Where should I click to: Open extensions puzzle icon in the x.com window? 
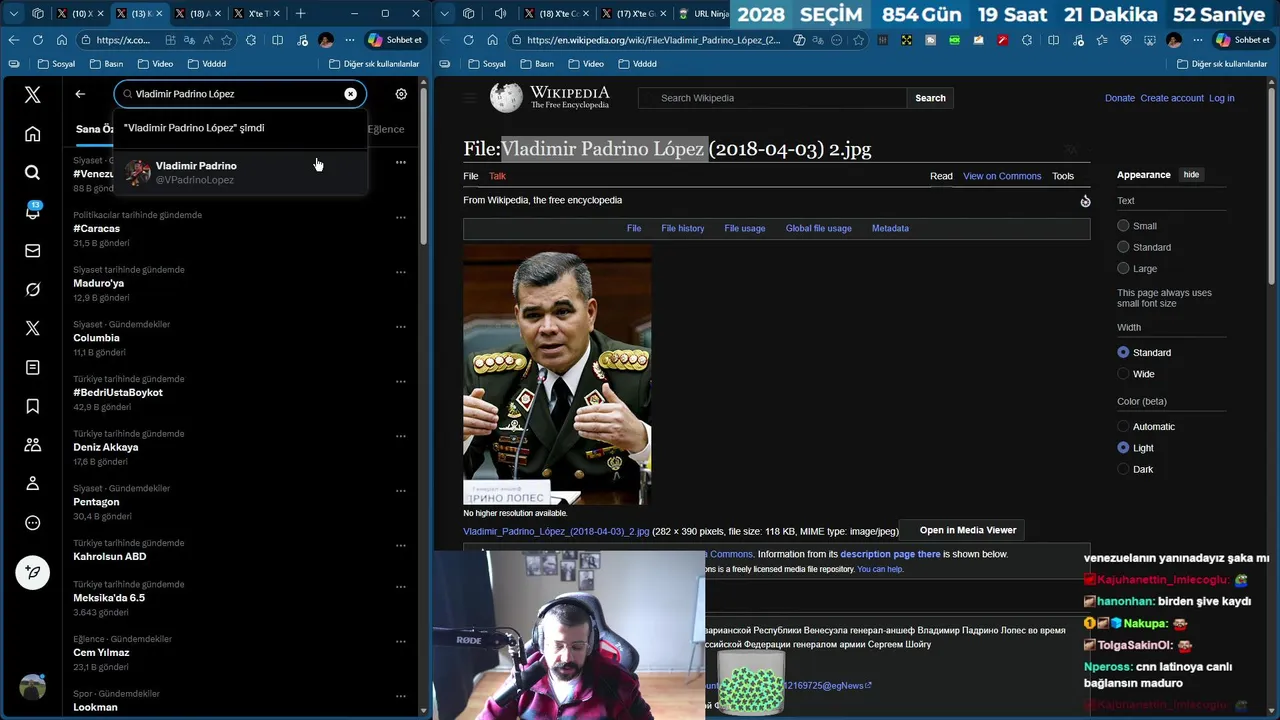pos(251,40)
